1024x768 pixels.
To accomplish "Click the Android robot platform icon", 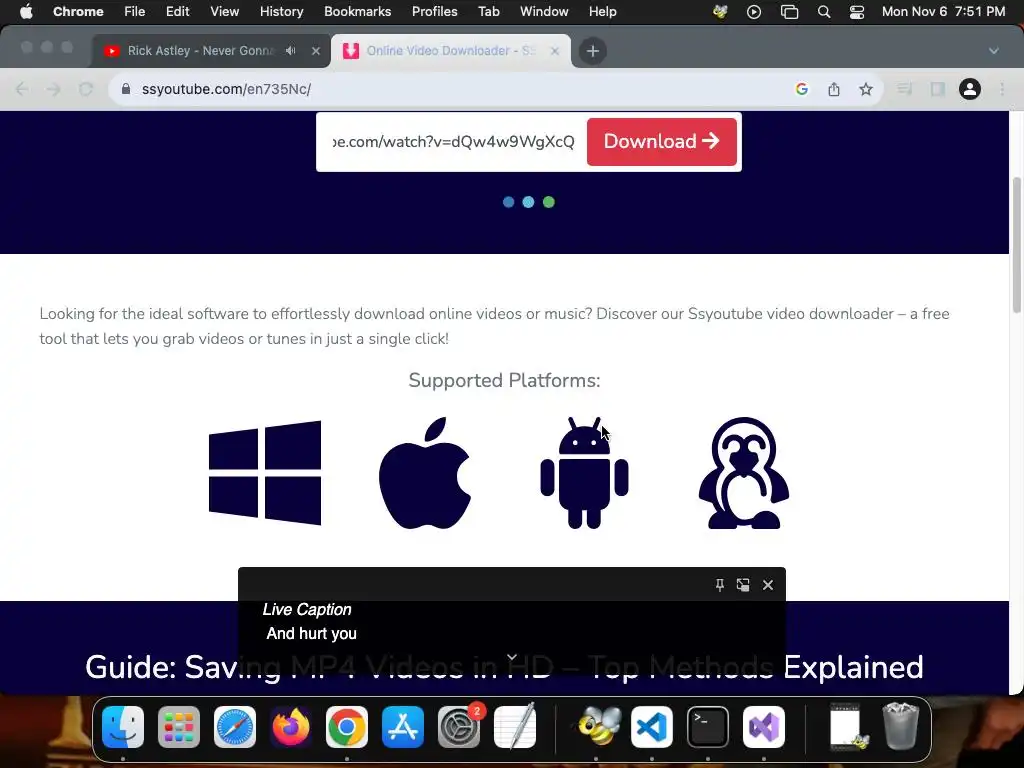I will 584,473.
